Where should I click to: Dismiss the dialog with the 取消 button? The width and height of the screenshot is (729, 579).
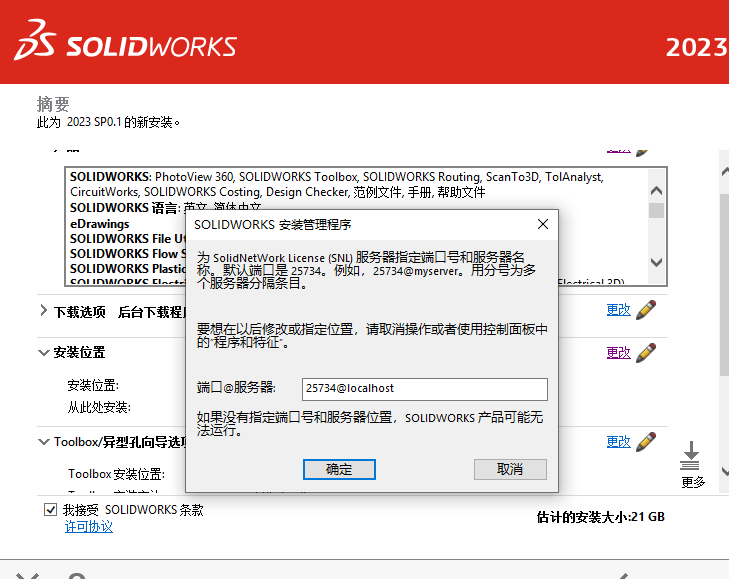point(510,469)
